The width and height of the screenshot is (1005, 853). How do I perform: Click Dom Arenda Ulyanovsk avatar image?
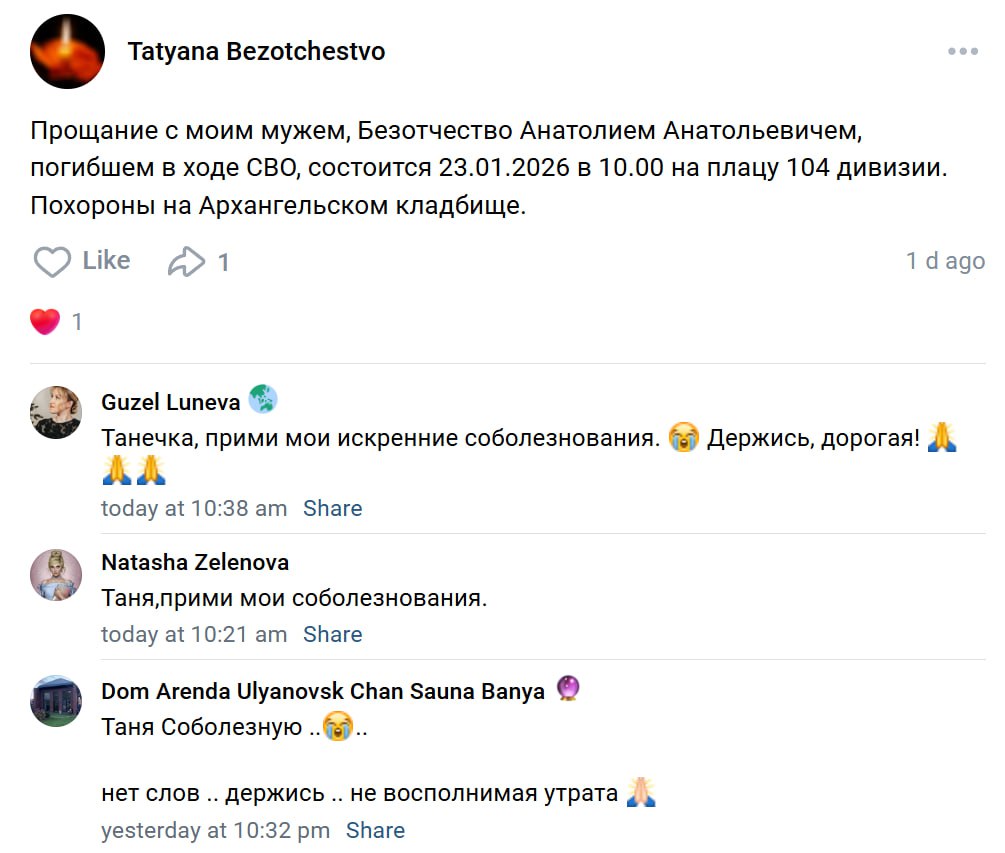(x=56, y=700)
